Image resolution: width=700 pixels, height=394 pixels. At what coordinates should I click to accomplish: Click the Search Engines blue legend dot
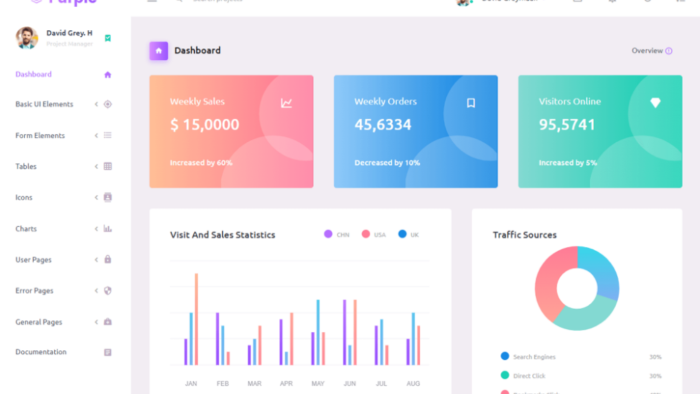505,356
